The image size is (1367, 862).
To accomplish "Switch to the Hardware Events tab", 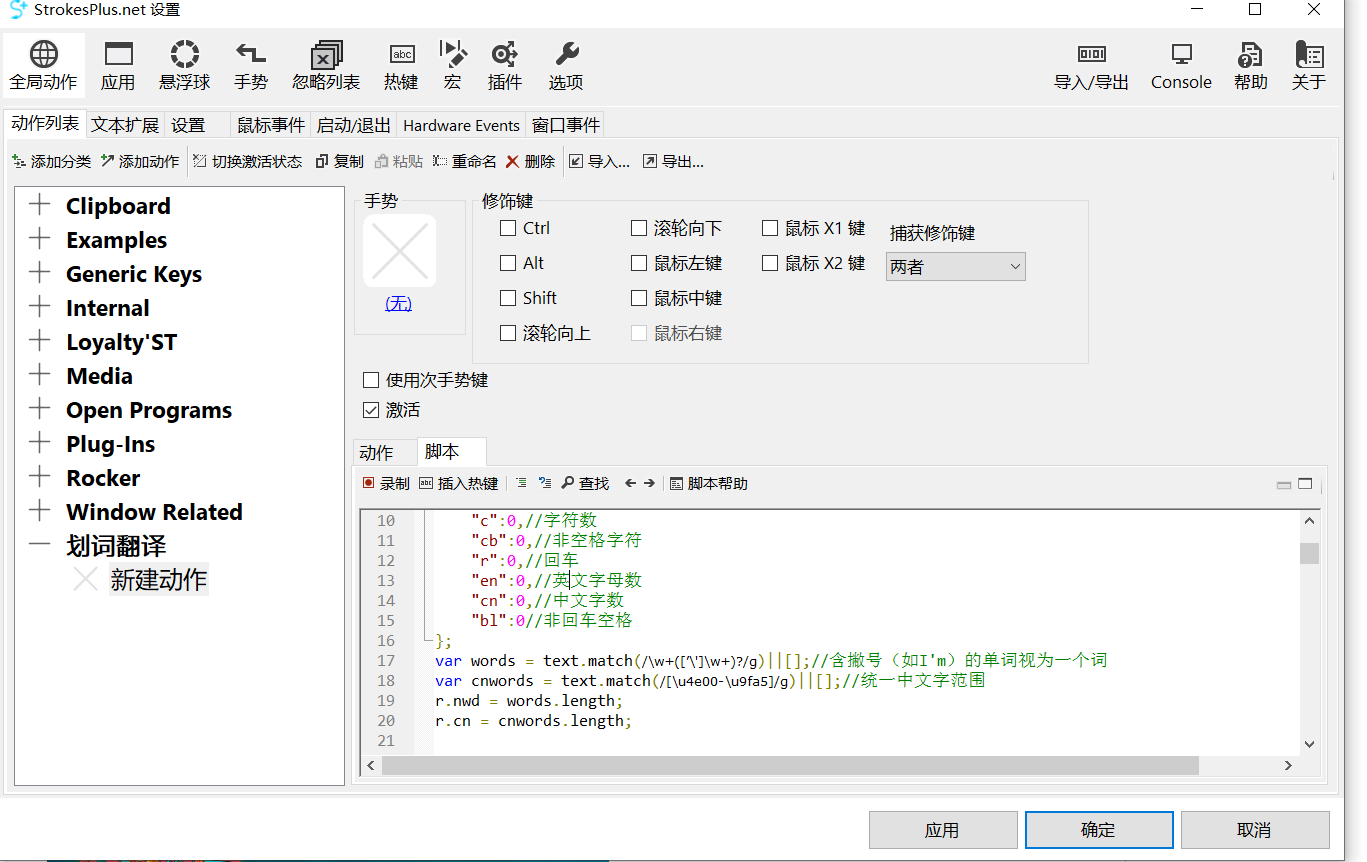I will click(x=461, y=125).
